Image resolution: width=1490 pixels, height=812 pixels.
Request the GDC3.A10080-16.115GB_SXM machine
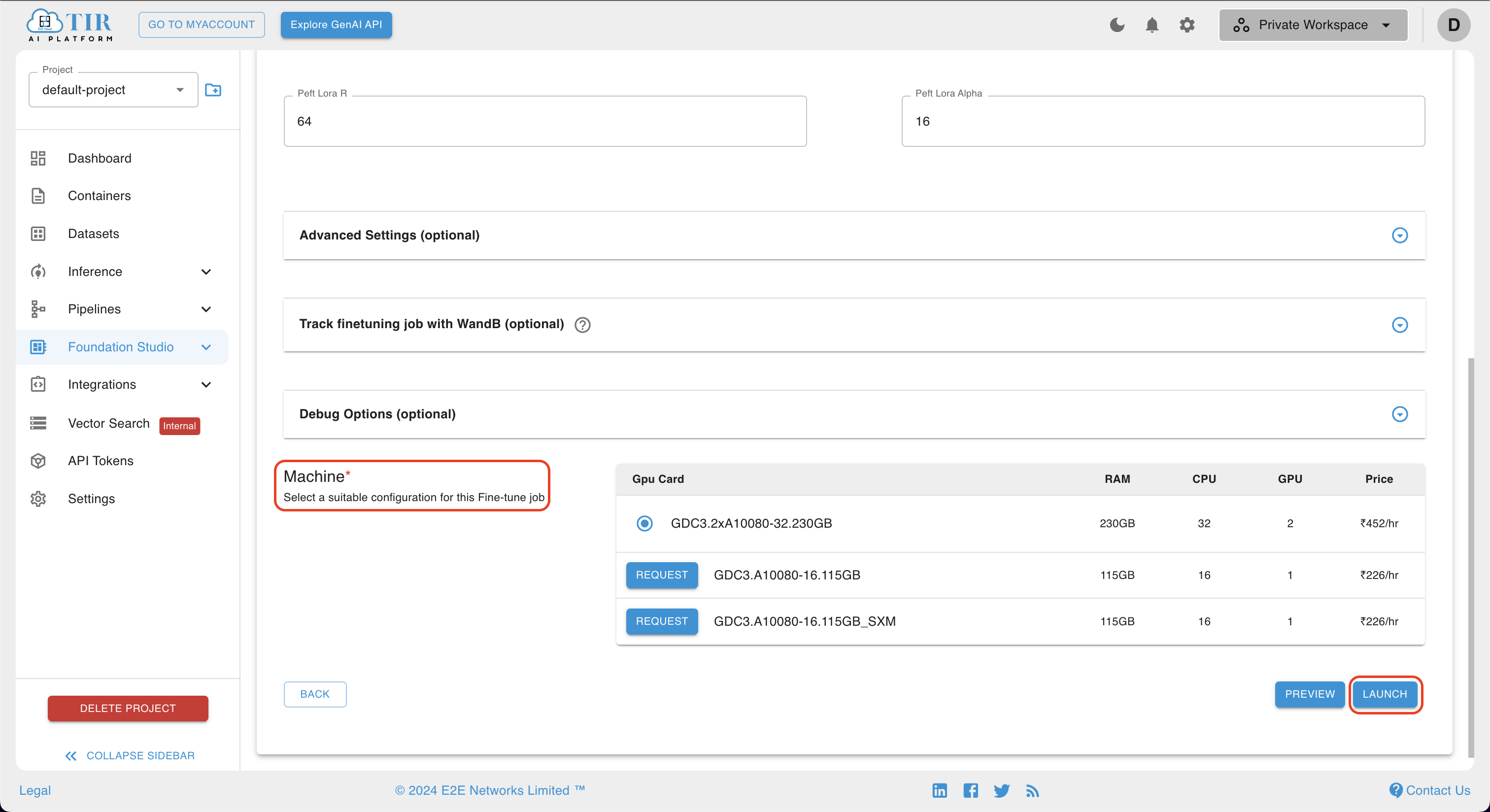pyautogui.click(x=662, y=622)
